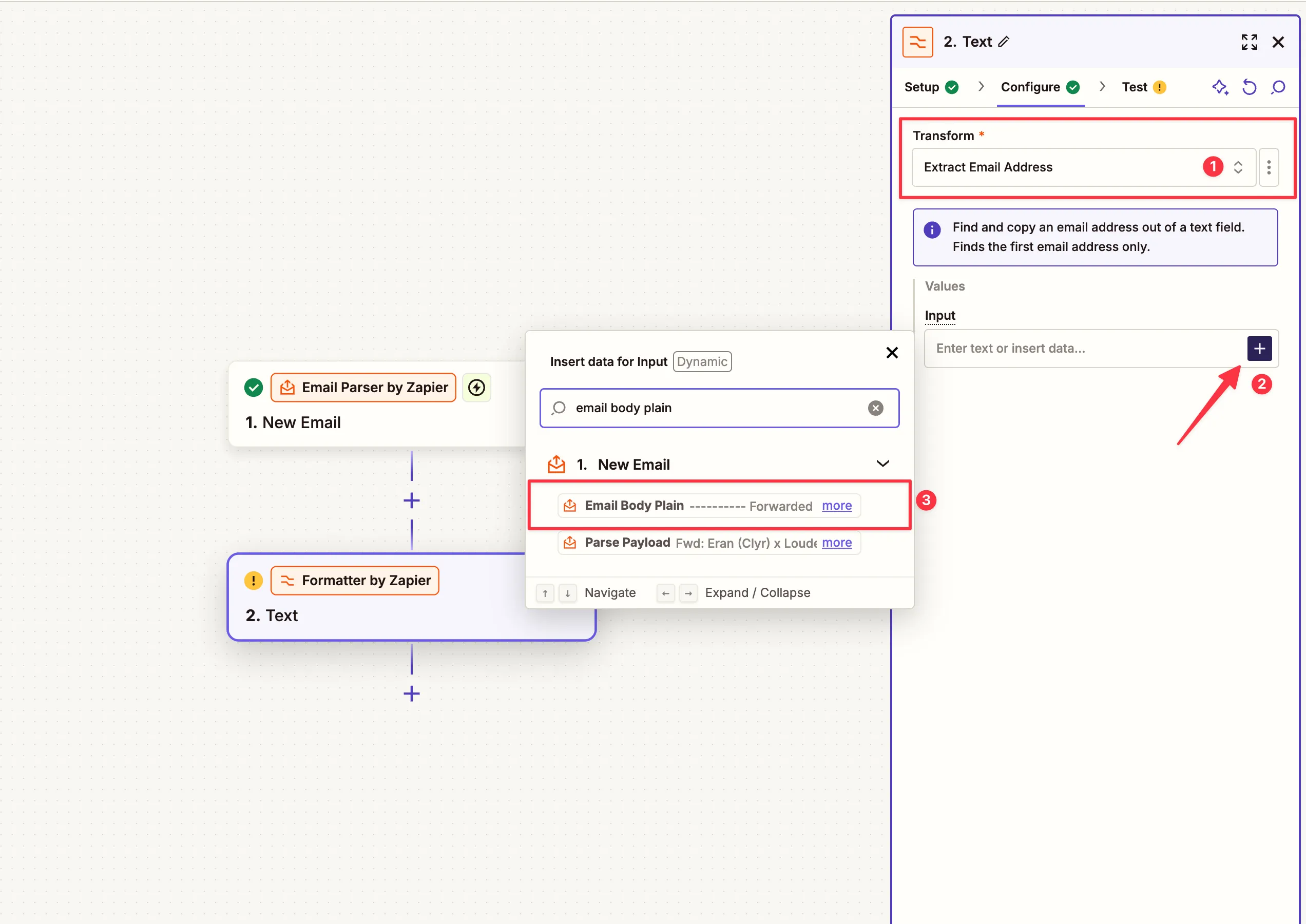The height and width of the screenshot is (924, 1306).
Task: Close the Insert data for Input popup
Action: (892, 353)
